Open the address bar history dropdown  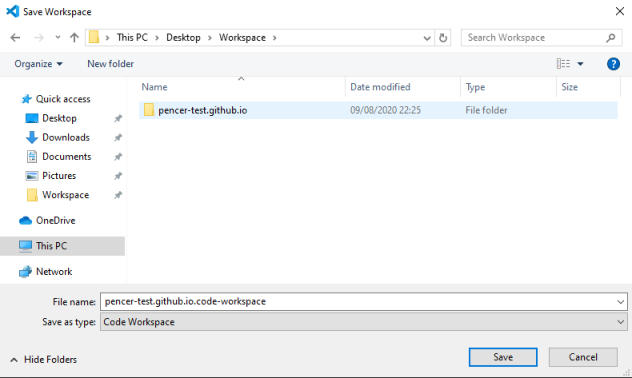click(x=427, y=38)
